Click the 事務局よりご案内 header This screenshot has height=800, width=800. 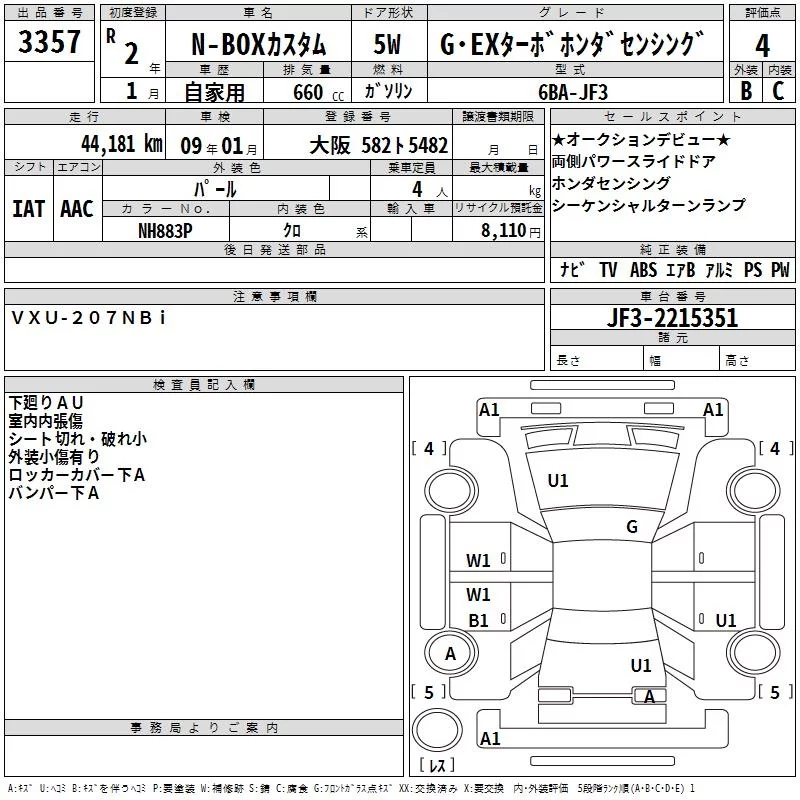pyautogui.click(x=204, y=728)
